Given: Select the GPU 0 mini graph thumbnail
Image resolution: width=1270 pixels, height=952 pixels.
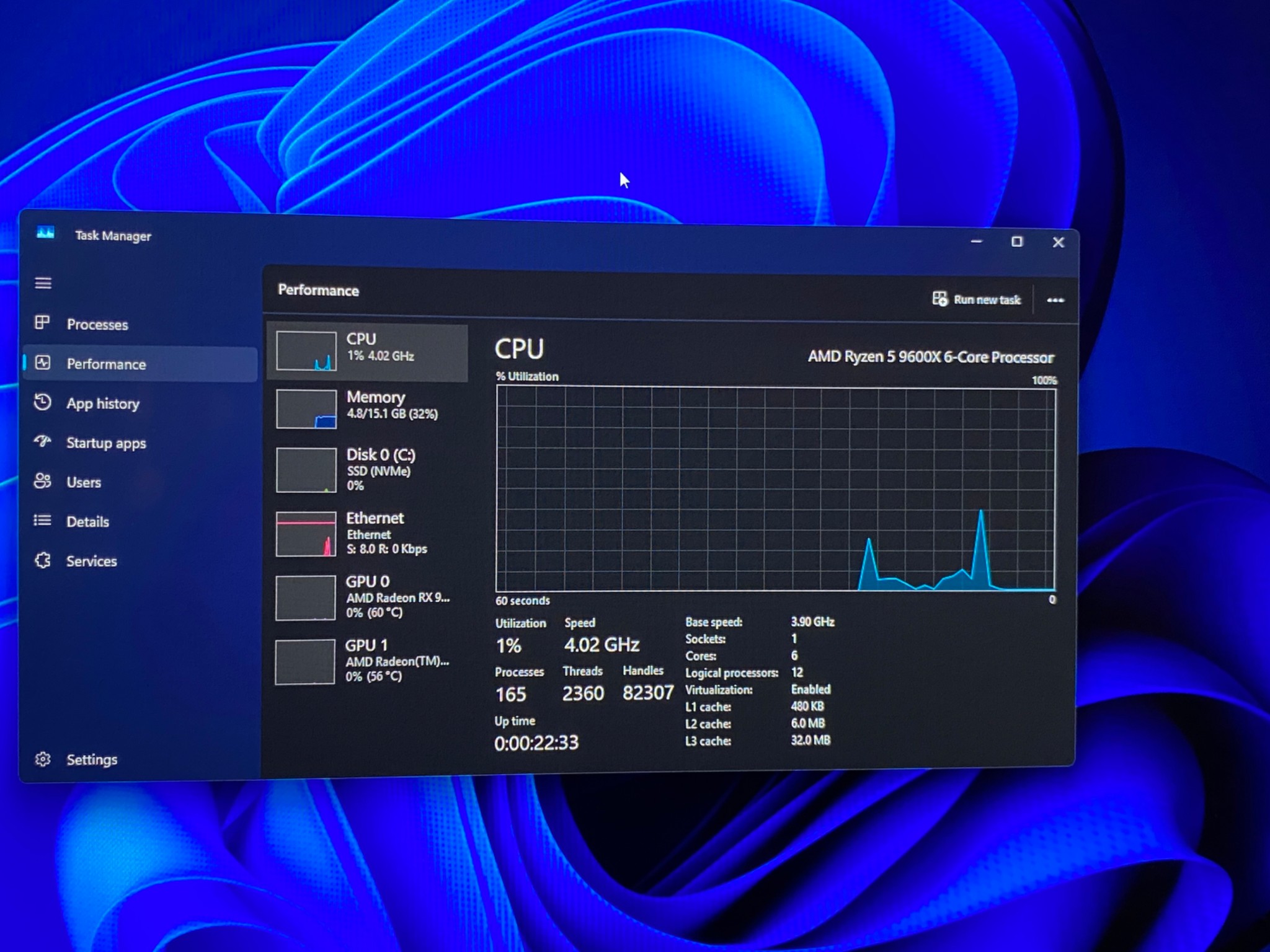Looking at the screenshot, I should [x=305, y=597].
